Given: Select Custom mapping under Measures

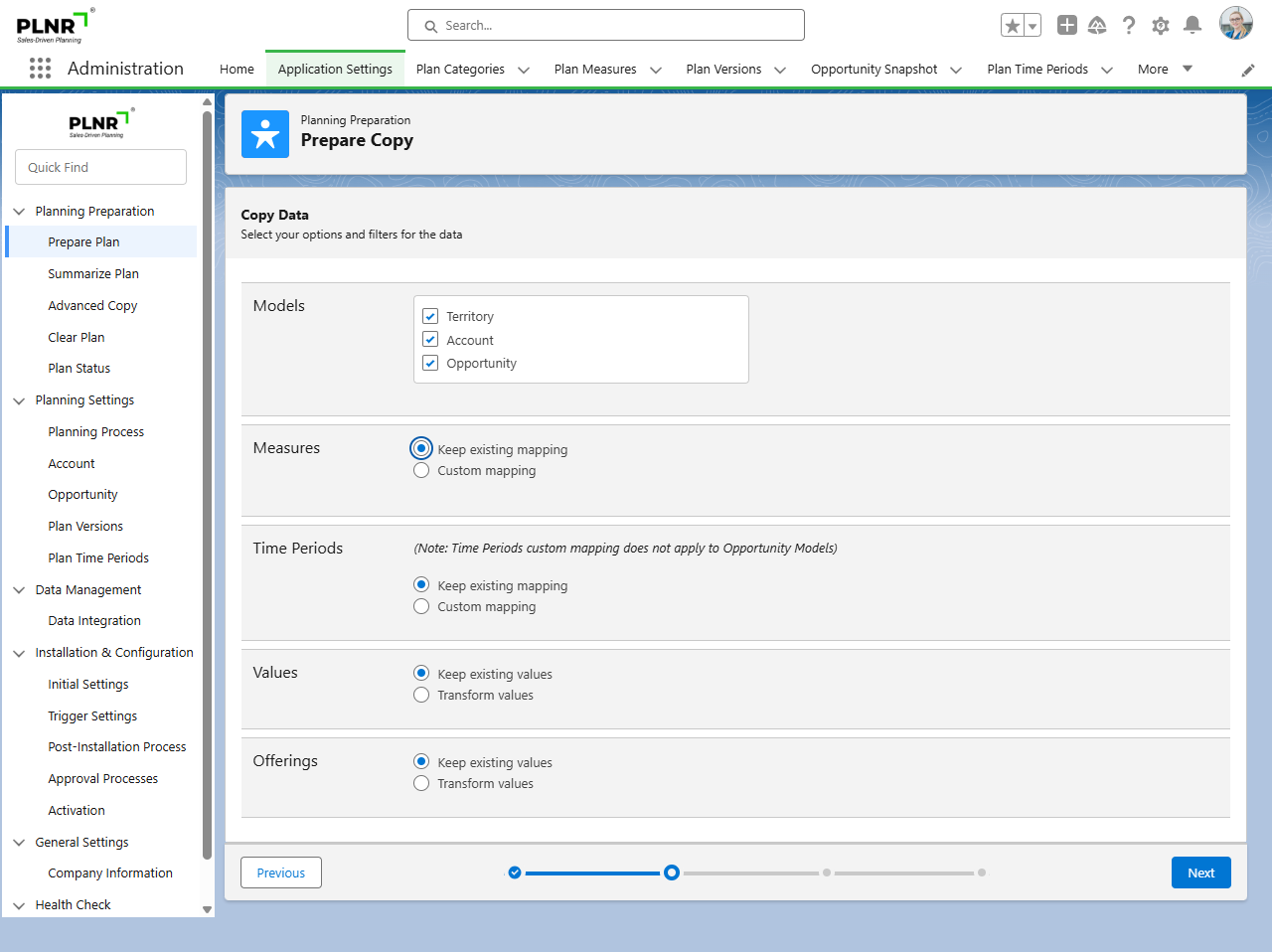Looking at the screenshot, I should click(421, 470).
